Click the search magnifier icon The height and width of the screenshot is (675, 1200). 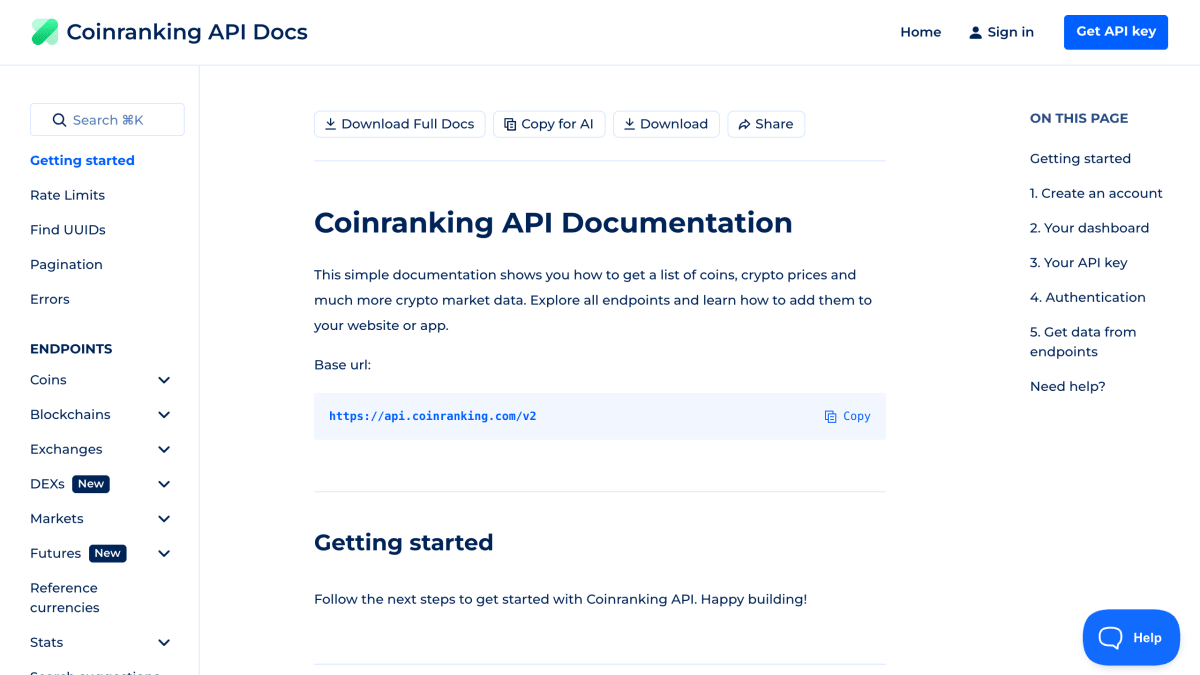pos(59,120)
